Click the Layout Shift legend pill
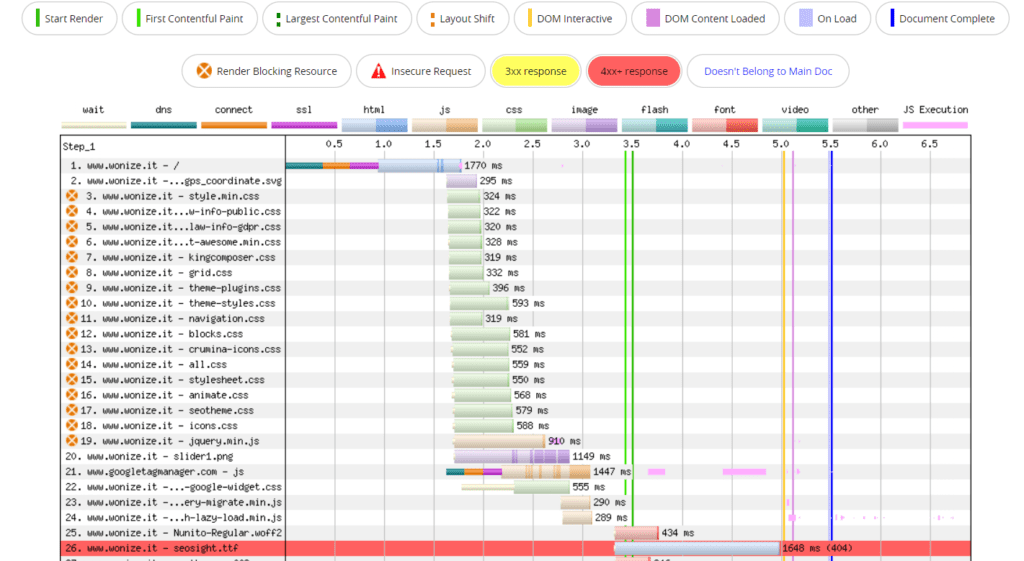Image resolution: width=1024 pixels, height=561 pixels. (462, 18)
